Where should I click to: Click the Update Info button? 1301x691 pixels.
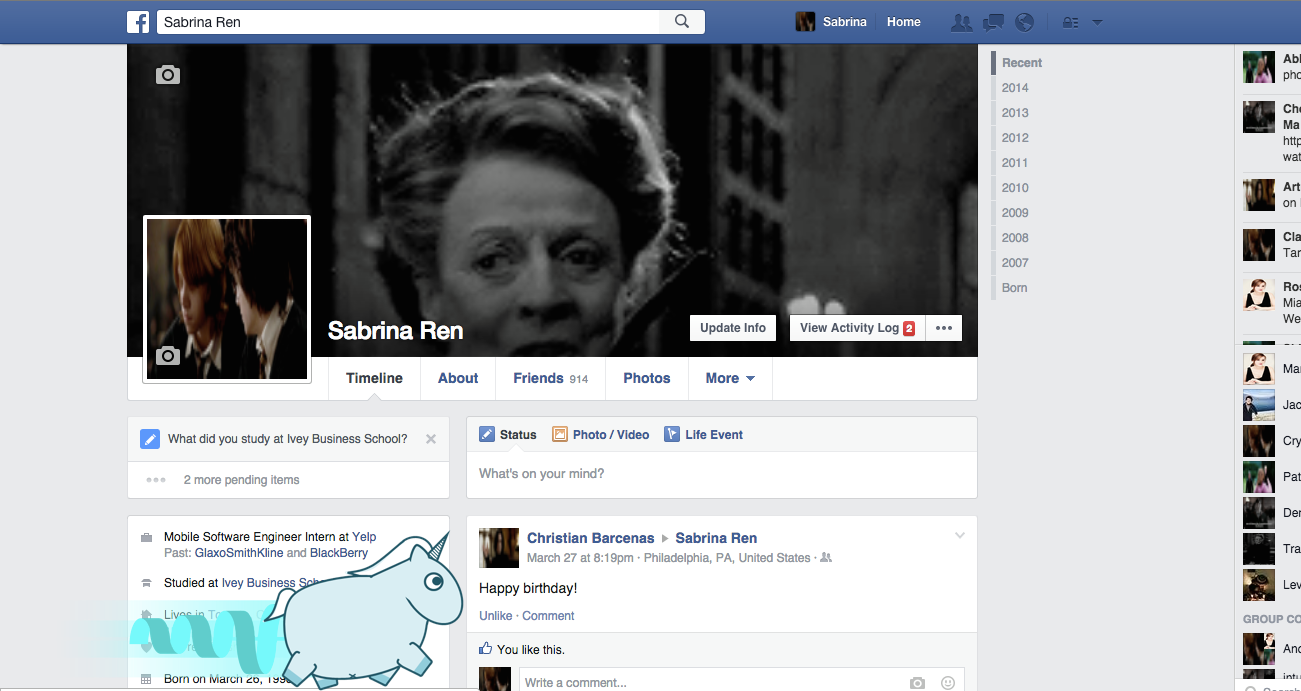click(x=733, y=328)
